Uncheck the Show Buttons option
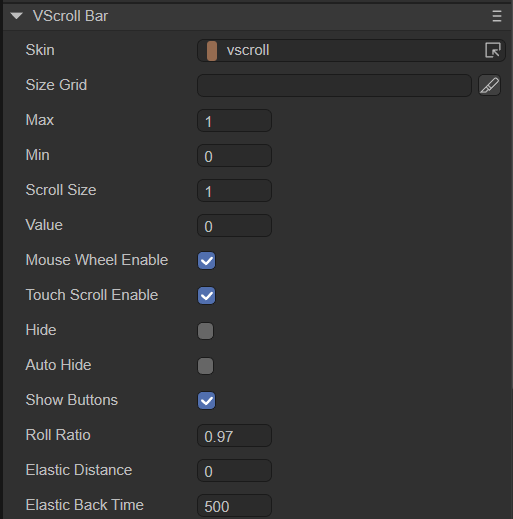Image resolution: width=513 pixels, height=519 pixels. coord(206,400)
